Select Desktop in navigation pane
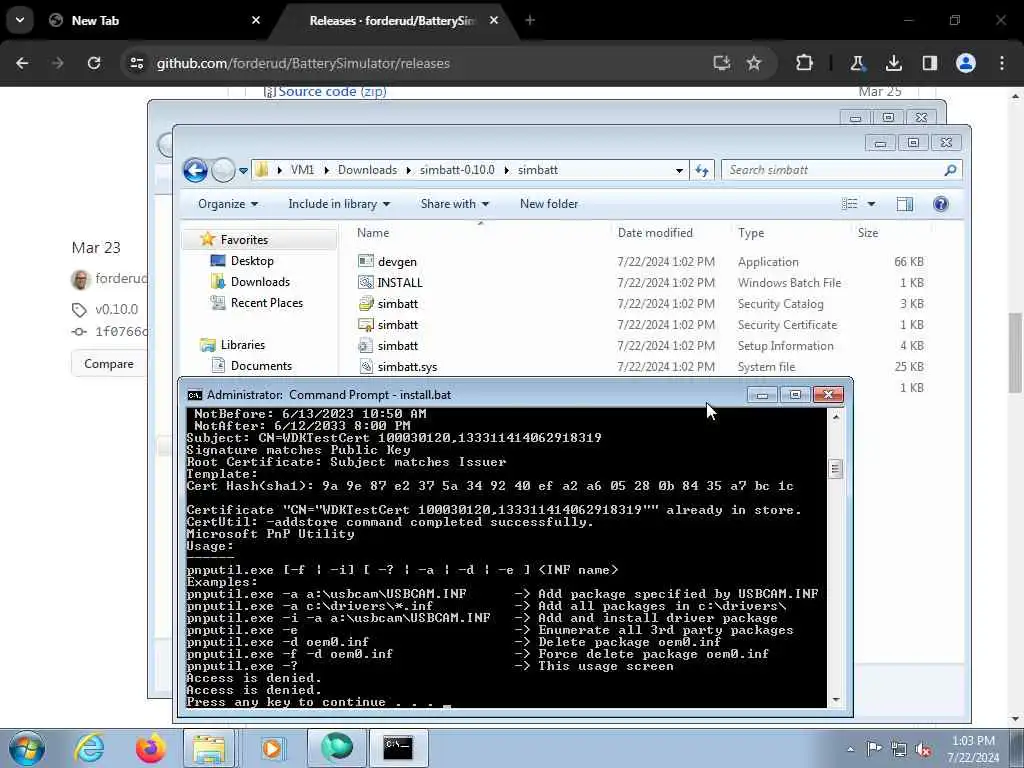This screenshot has height=768, width=1024. [252, 261]
